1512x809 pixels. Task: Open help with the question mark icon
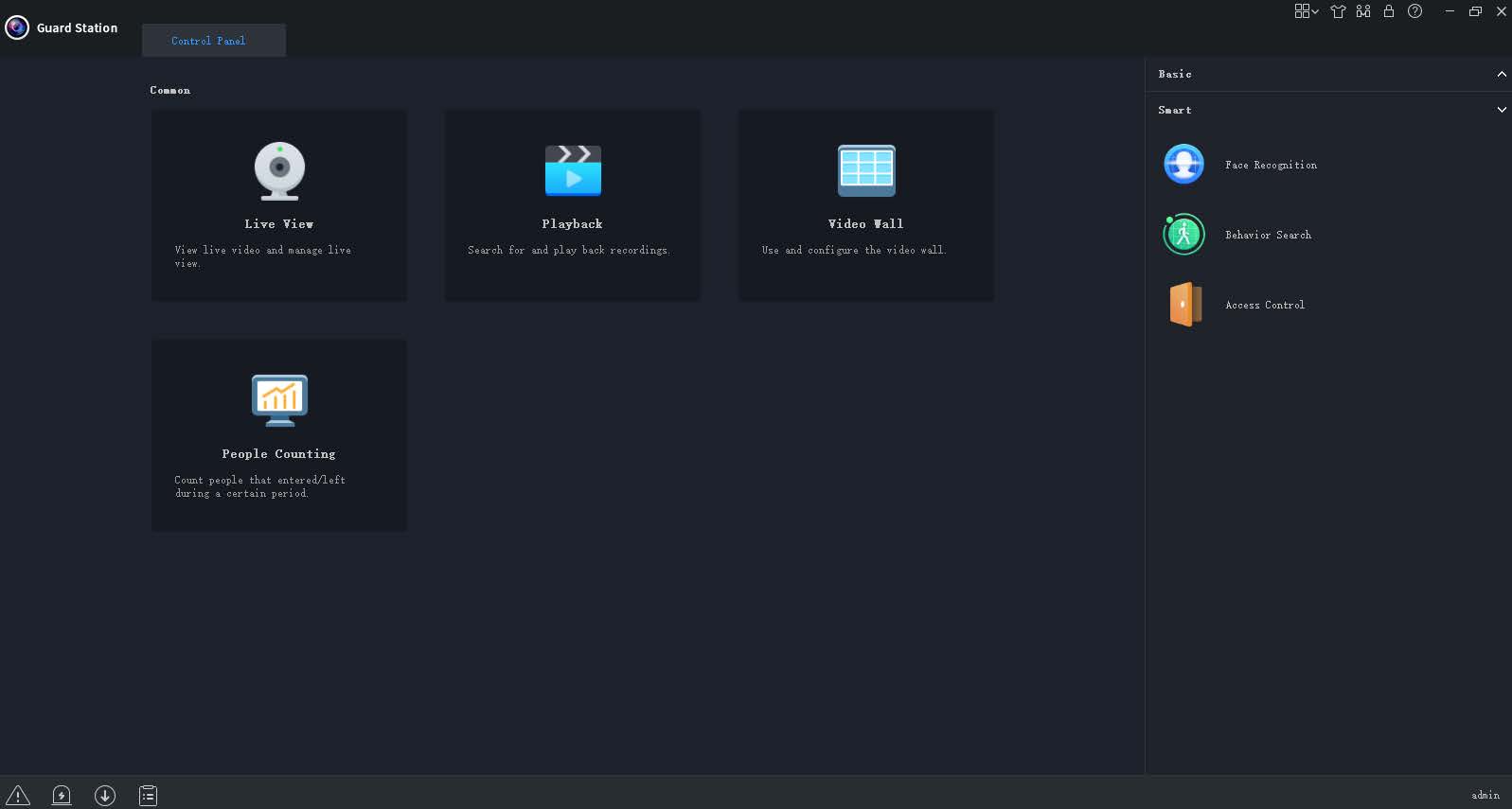point(1414,11)
